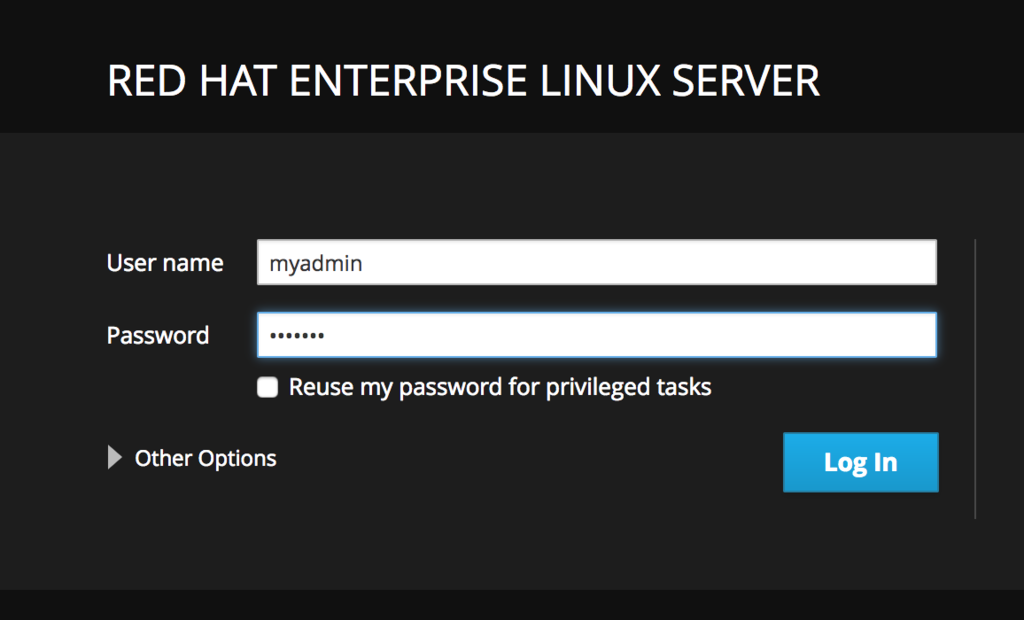This screenshot has height=620, width=1024.
Task: Expand the Other Options disclosure triangle
Action: click(115, 458)
